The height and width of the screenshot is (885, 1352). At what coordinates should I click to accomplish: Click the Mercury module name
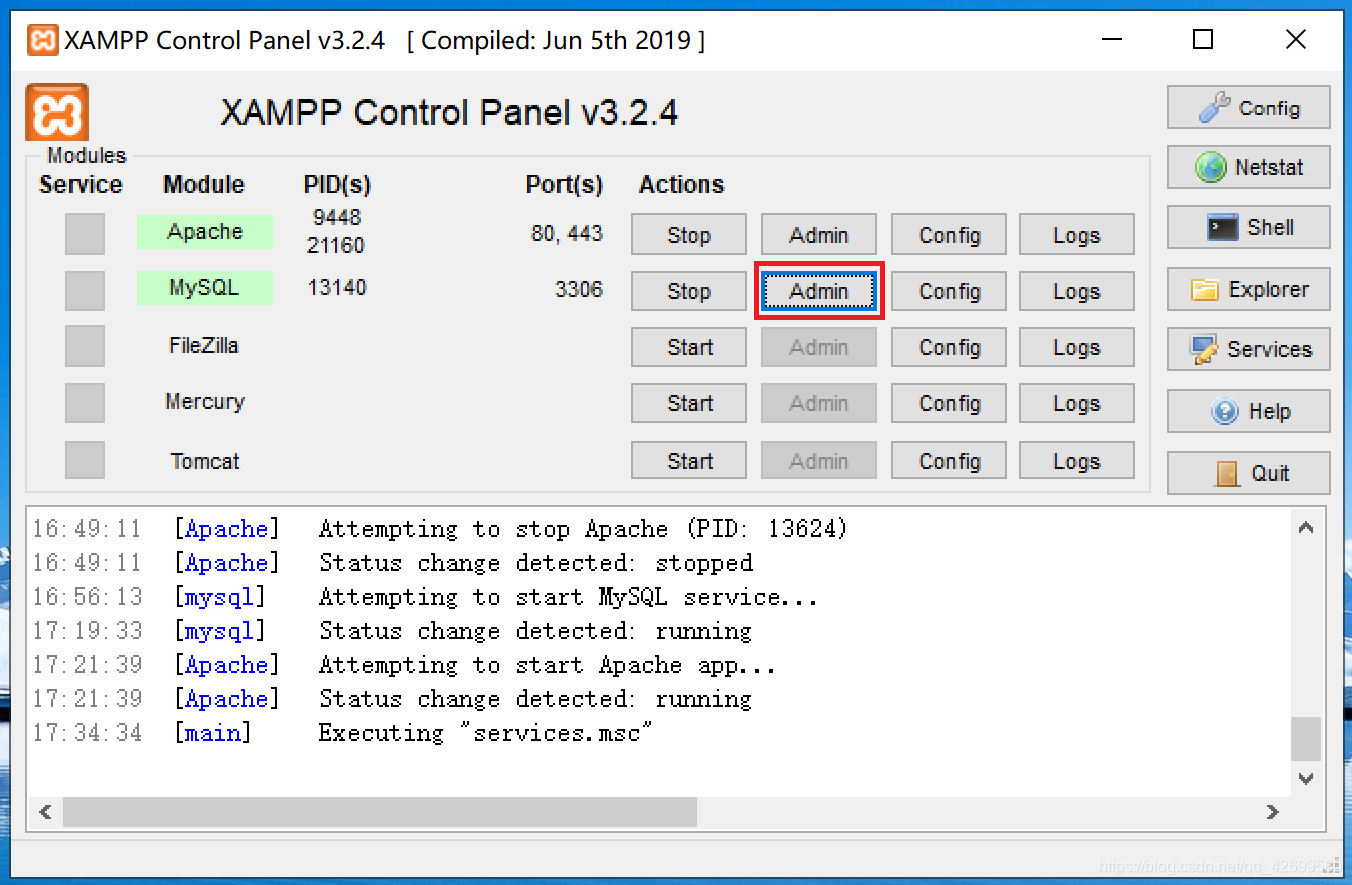coord(205,402)
